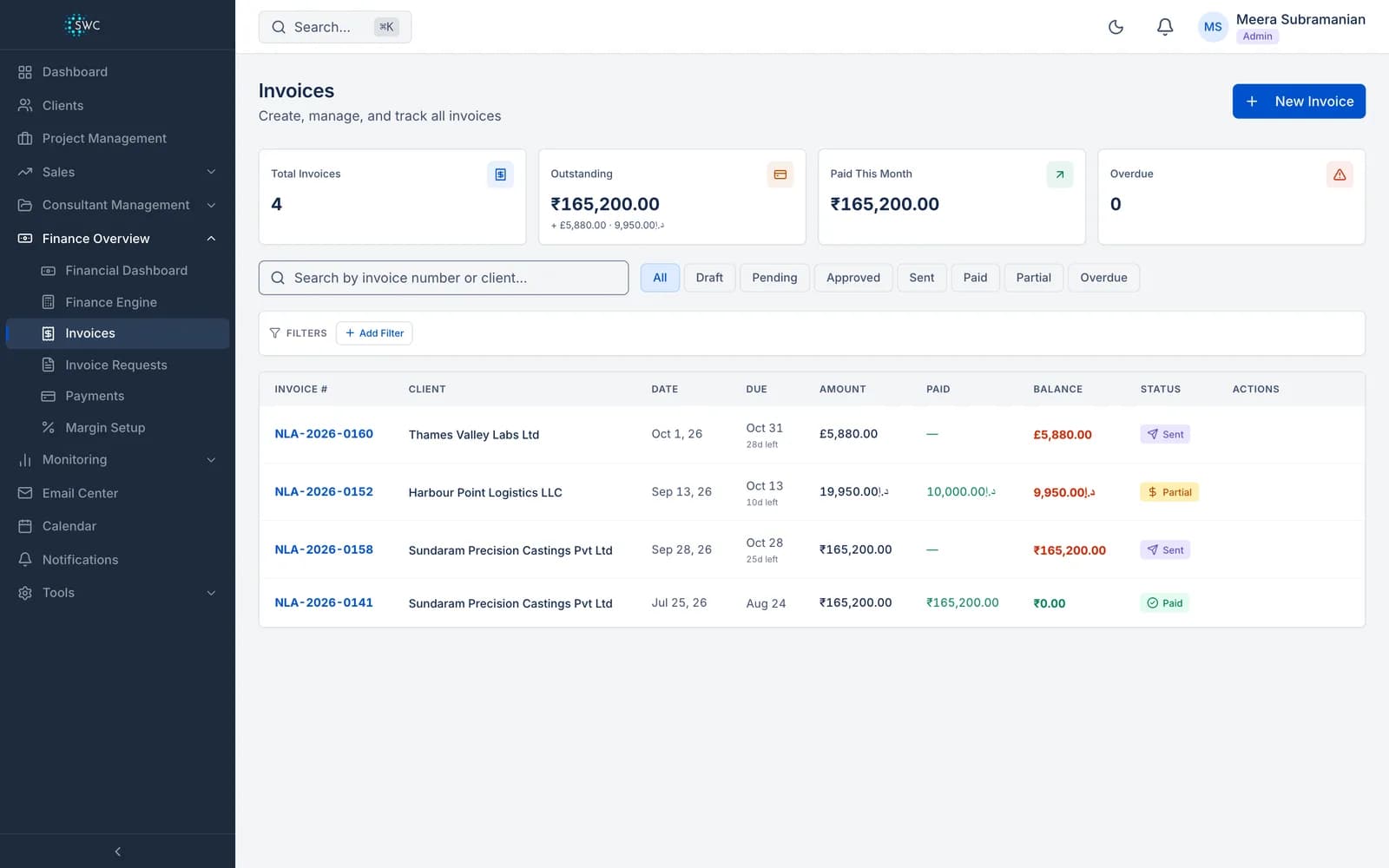The width and height of the screenshot is (1389, 868).
Task: Expand the Sales menu chevron
Action: click(211, 172)
